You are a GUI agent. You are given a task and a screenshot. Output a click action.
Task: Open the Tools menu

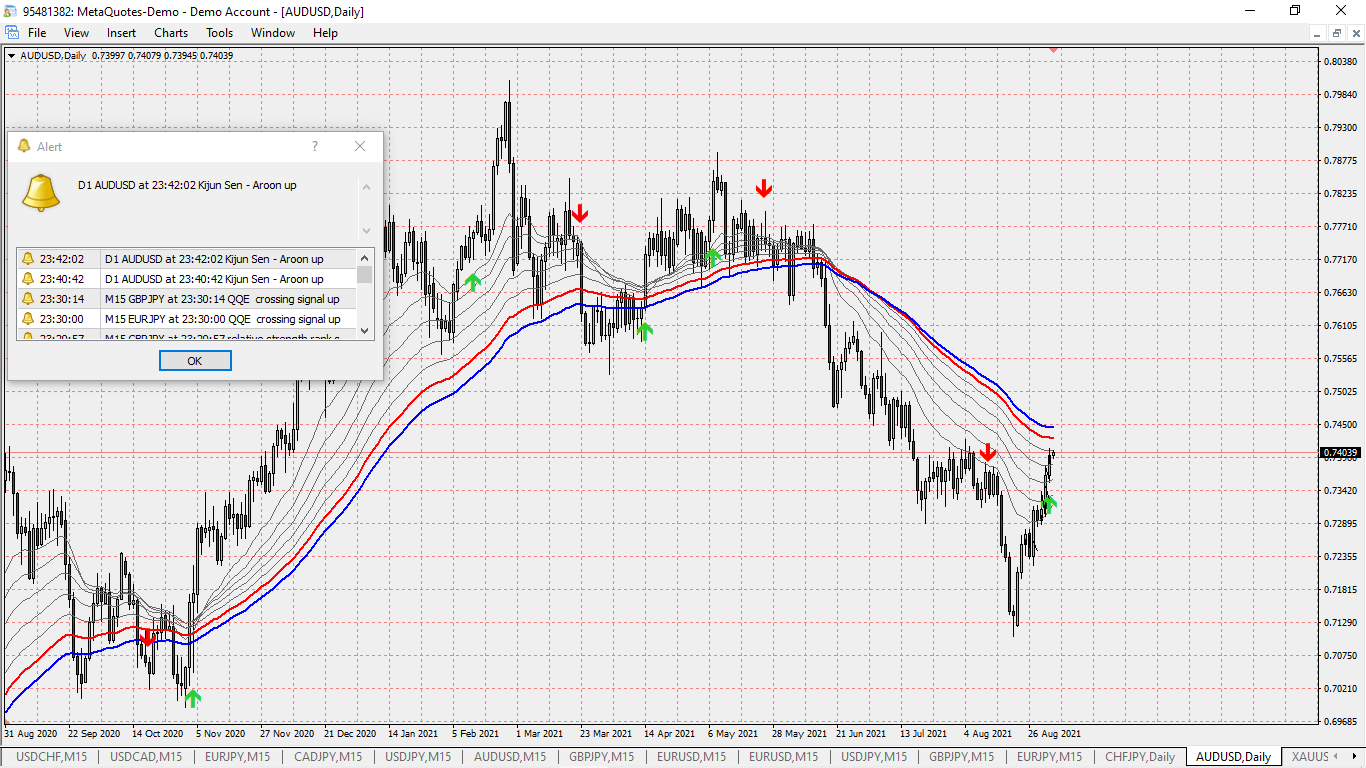pyautogui.click(x=219, y=33)
